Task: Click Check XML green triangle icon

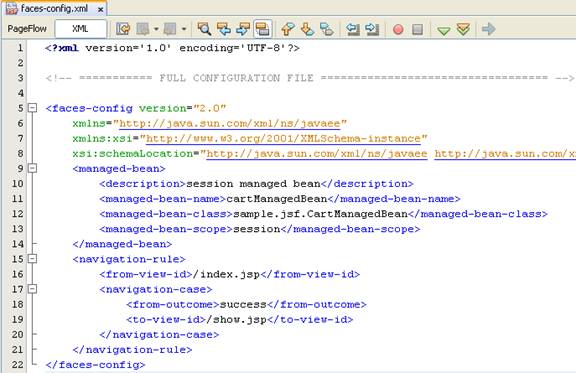Action: pyautogui.click(x=444, y=30)
